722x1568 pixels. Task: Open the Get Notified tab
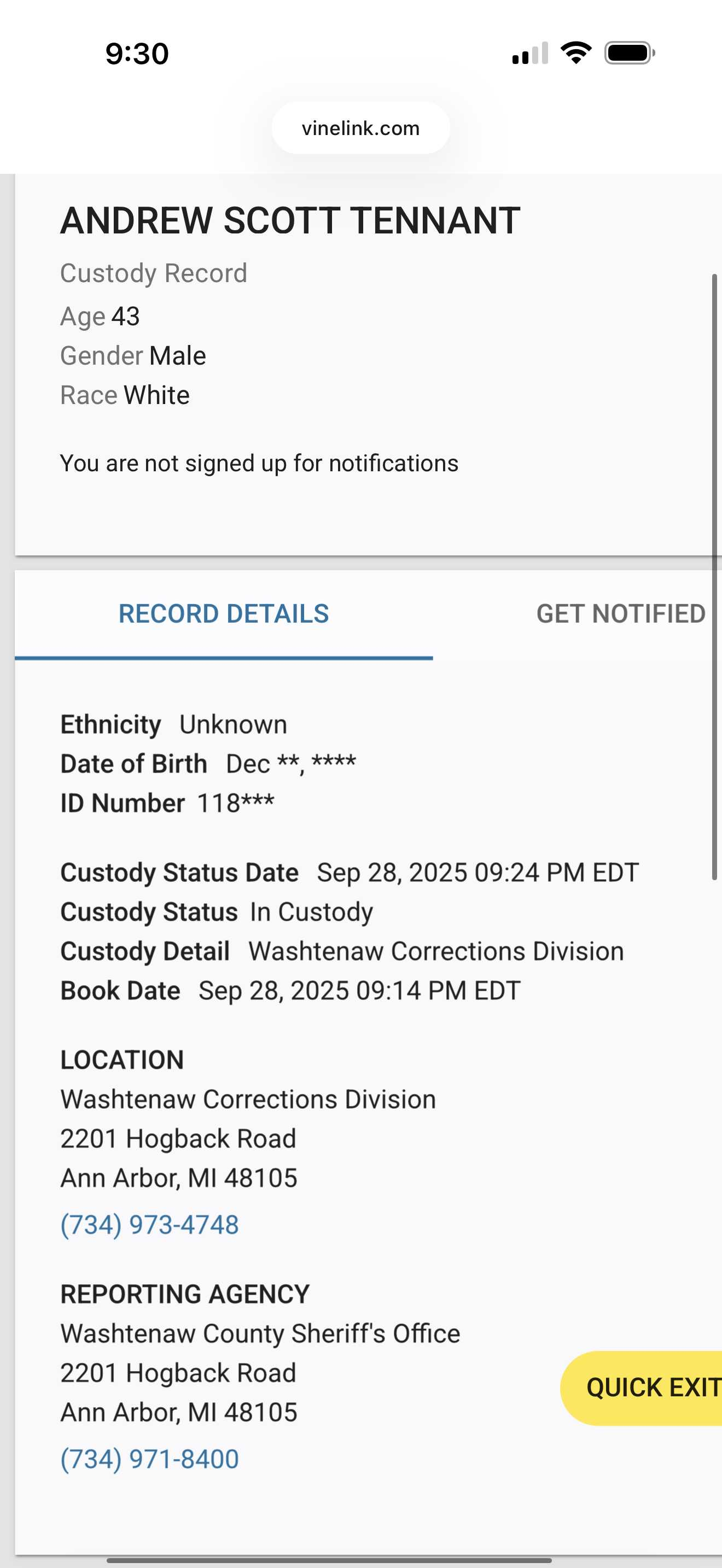point(620,613)
